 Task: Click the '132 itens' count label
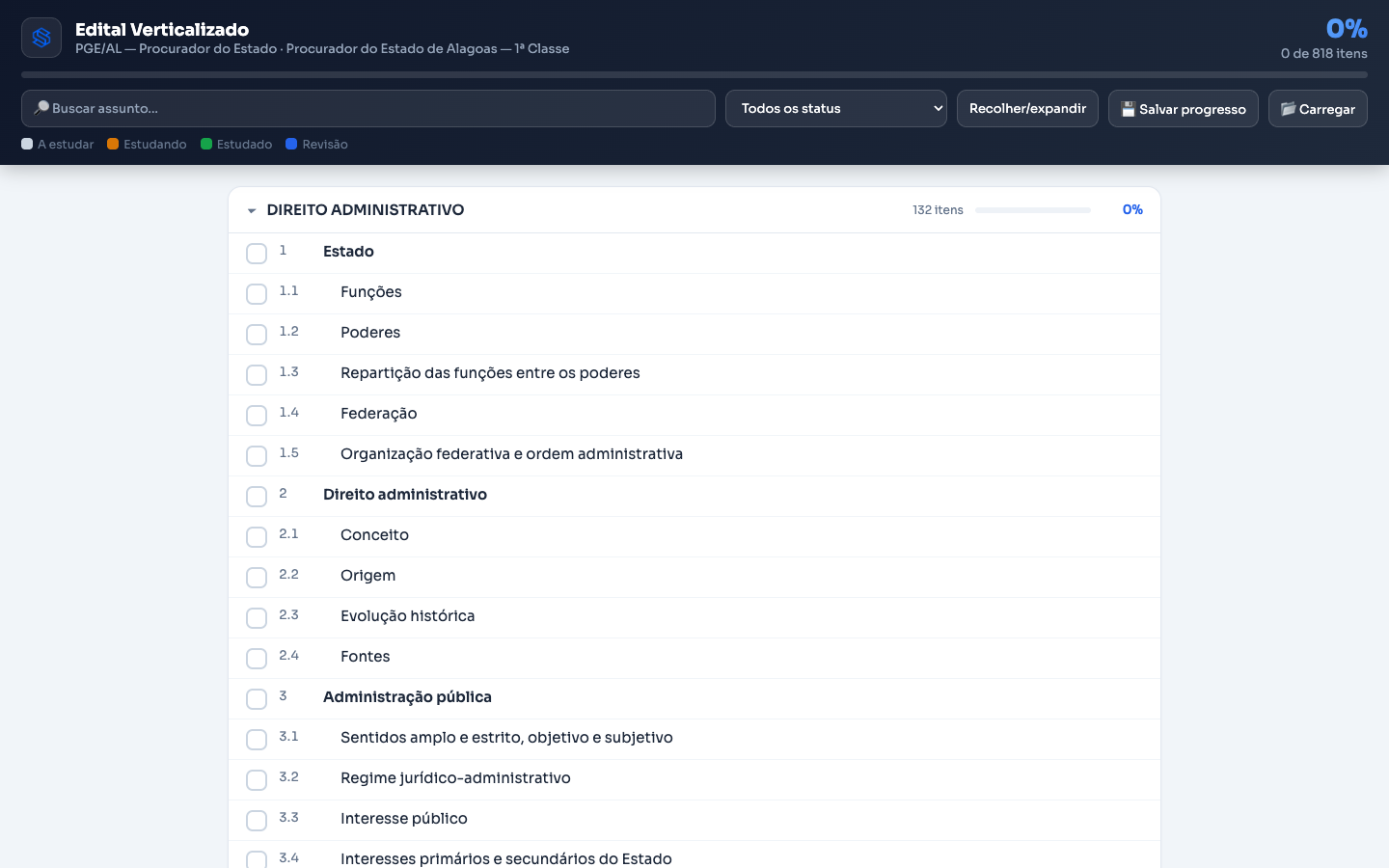[x=938, y=210]
